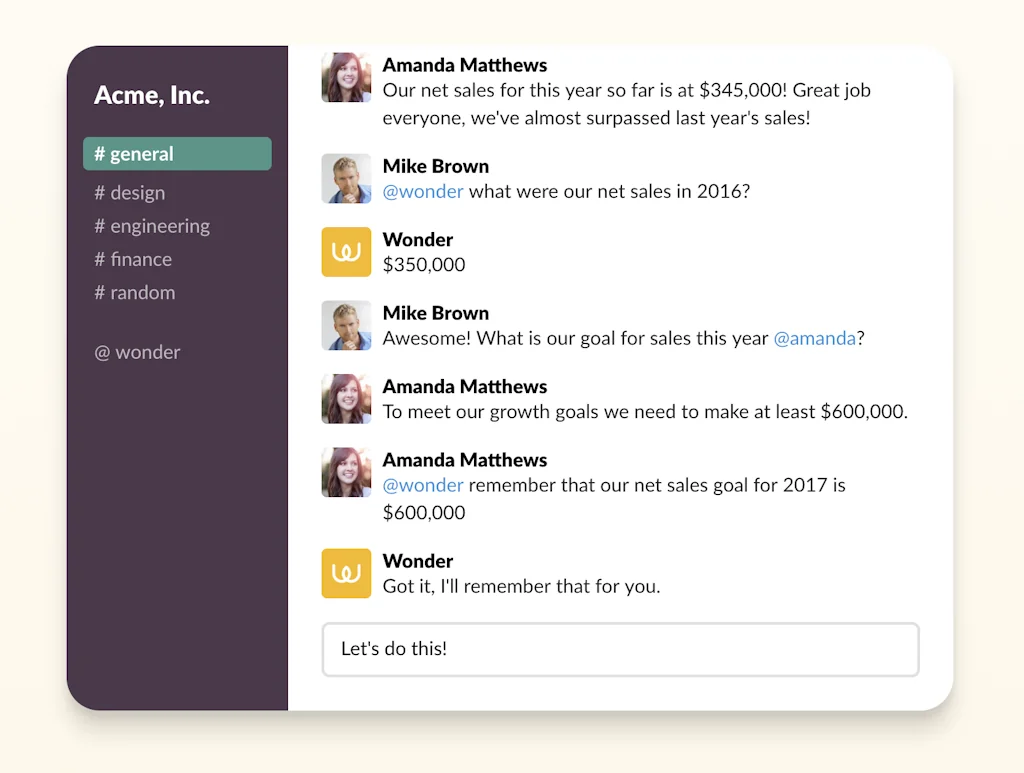Viewport: 1024px width, 773px height.
Task: Select the active # general channel
Action: (133, 153)
